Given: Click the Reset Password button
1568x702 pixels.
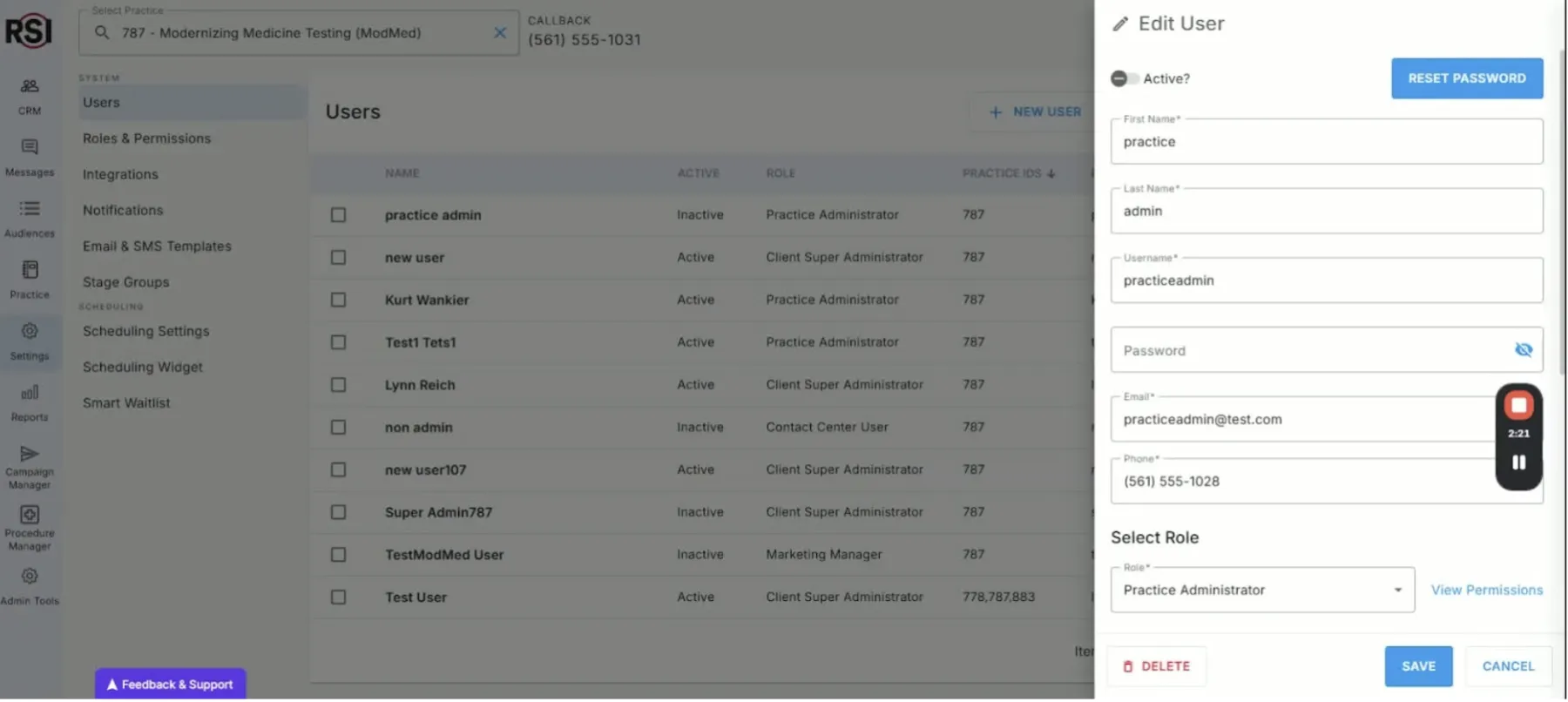Looking at the screenshot, I should pyautogui.click(x=1466, y=78).
